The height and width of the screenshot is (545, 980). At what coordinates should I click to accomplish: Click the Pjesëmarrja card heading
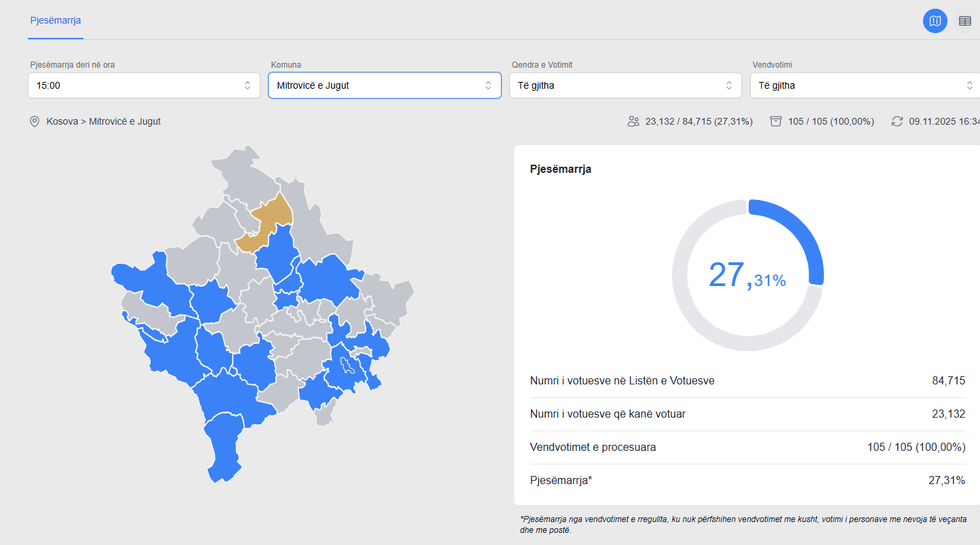pos(560,169)
